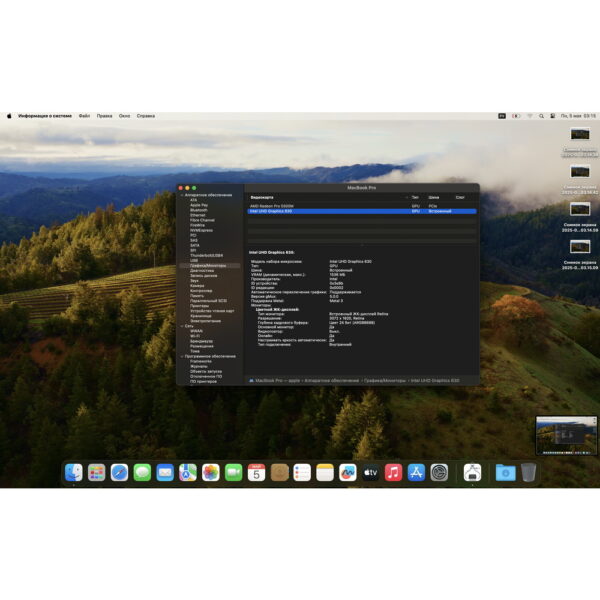This screenshot has height=600, width=600.
Task: Select Диагностика in the sidebar
Action: 202,271
